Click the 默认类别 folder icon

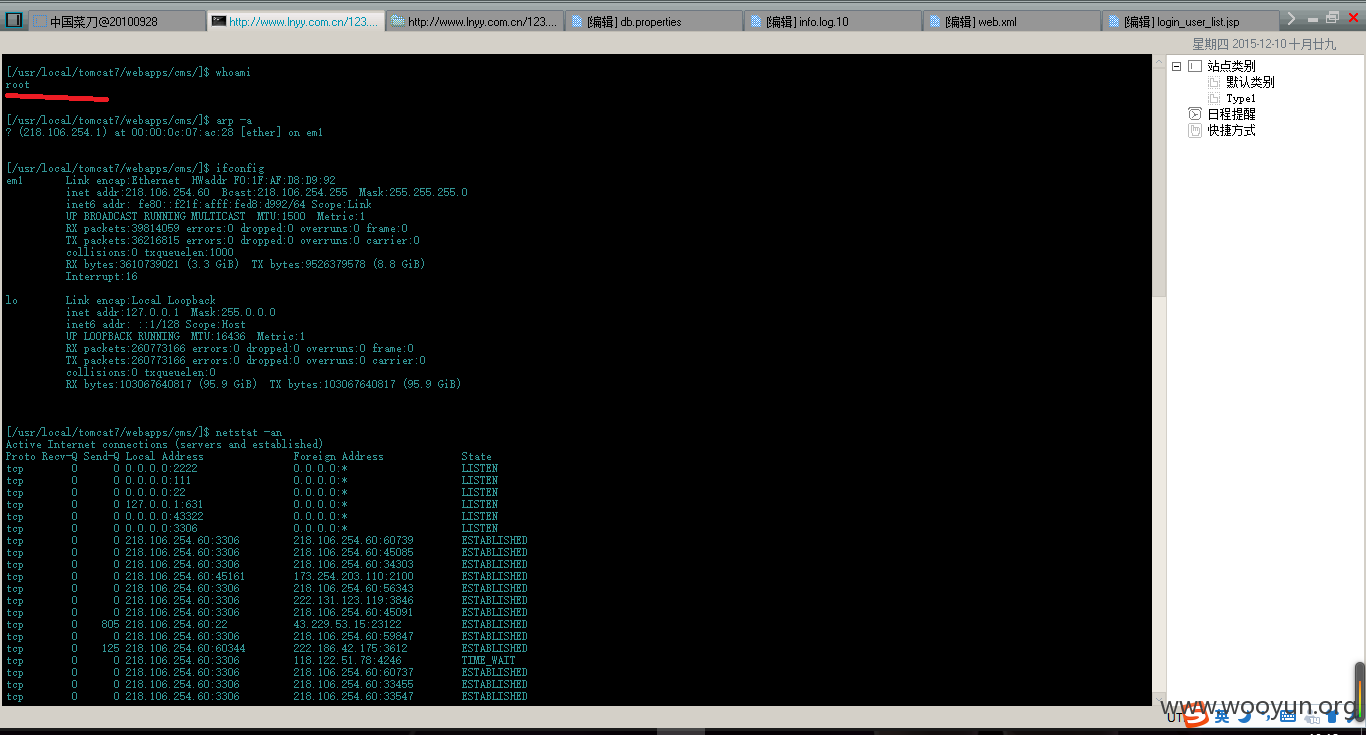tap(1214, 82)
